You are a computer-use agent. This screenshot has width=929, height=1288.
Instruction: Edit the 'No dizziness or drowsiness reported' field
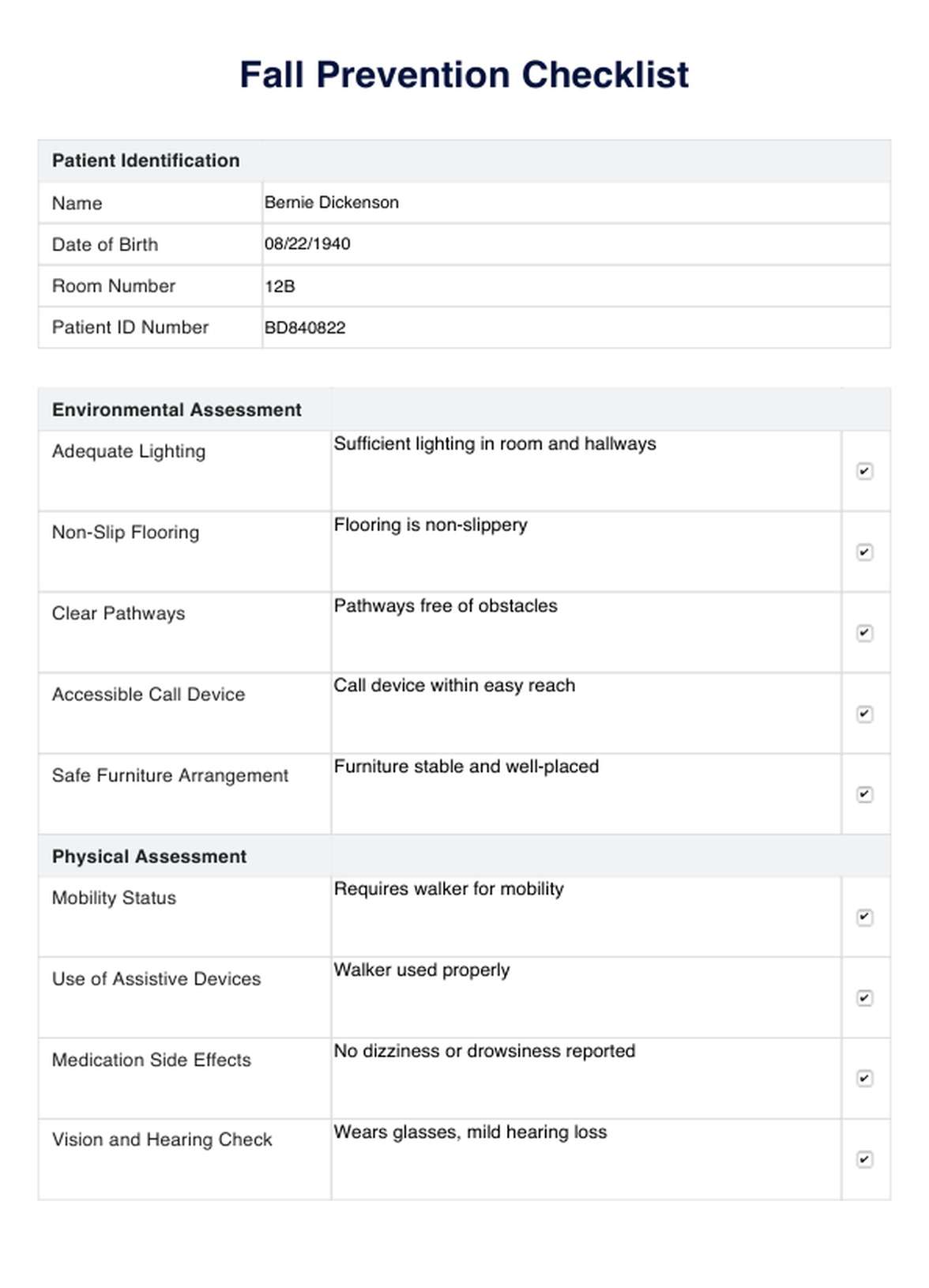click(x=585, y=1077)
